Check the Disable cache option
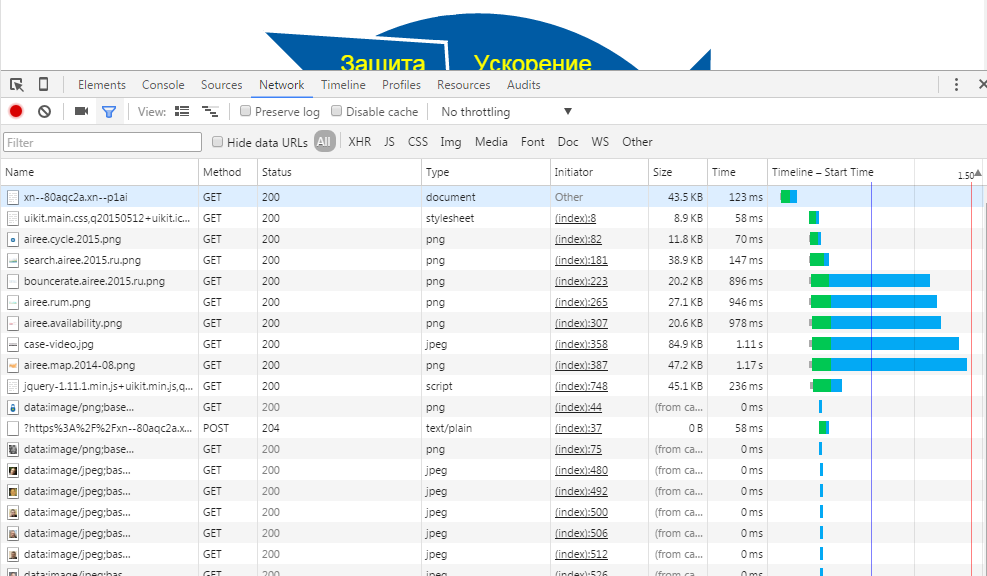This screenshot has height=576, width=987. 337,112
